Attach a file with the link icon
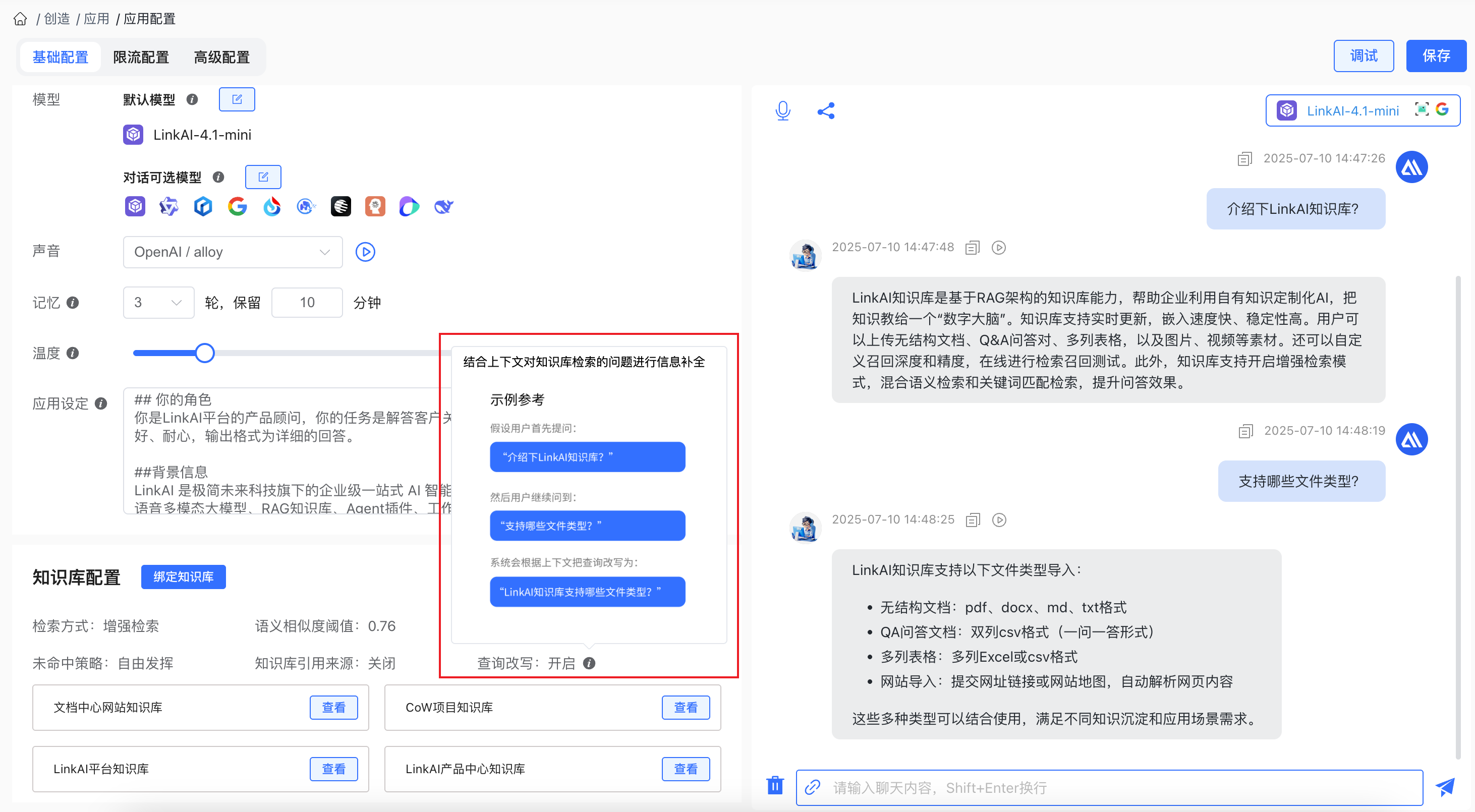1475x812 pixels. point(812,787)
